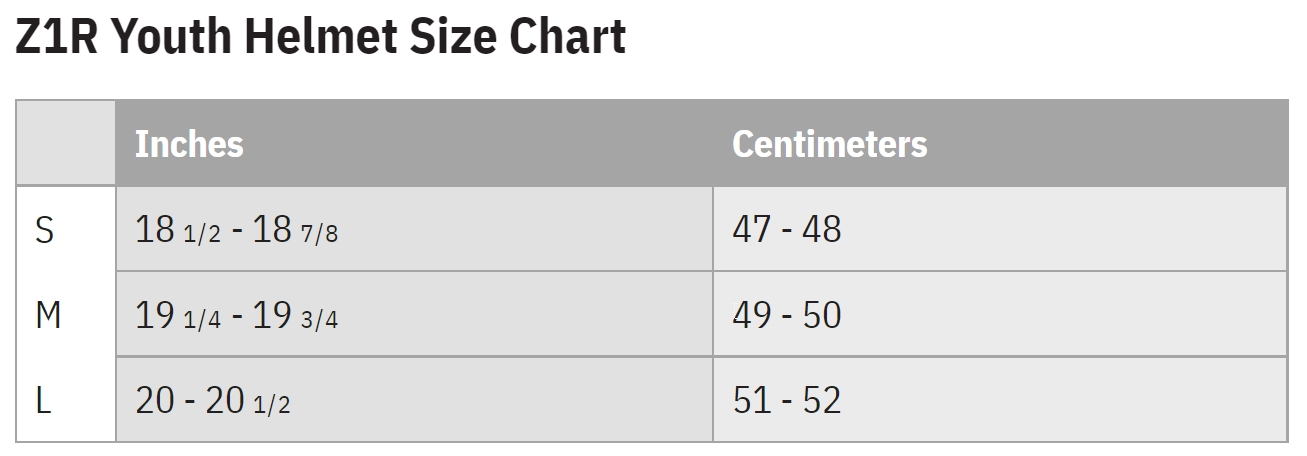
Task: Click the 47 - 48 centimeters cell
Action: click(x=786, y=230)
